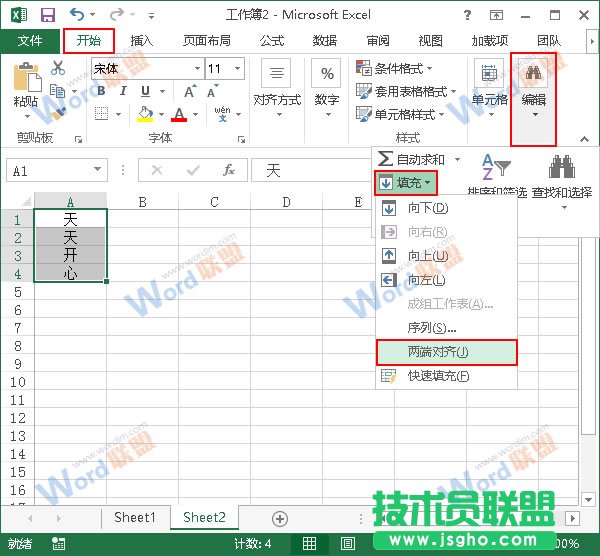
Task: Redo the last undone action
Action: (x=117, y=15)
